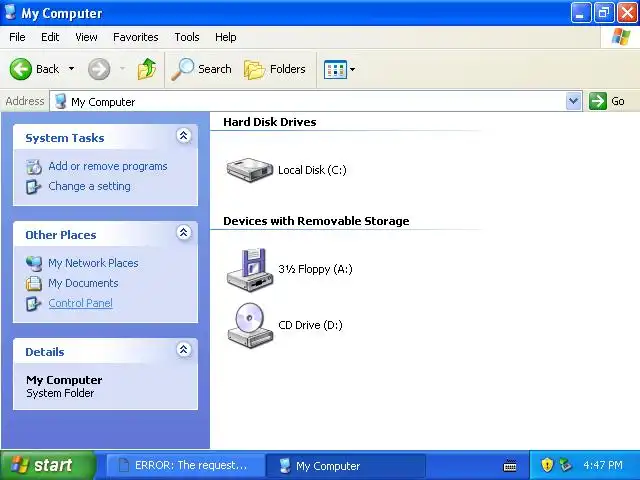Open the Search magnifier tool
640x480 pixels.
point(201,69)
